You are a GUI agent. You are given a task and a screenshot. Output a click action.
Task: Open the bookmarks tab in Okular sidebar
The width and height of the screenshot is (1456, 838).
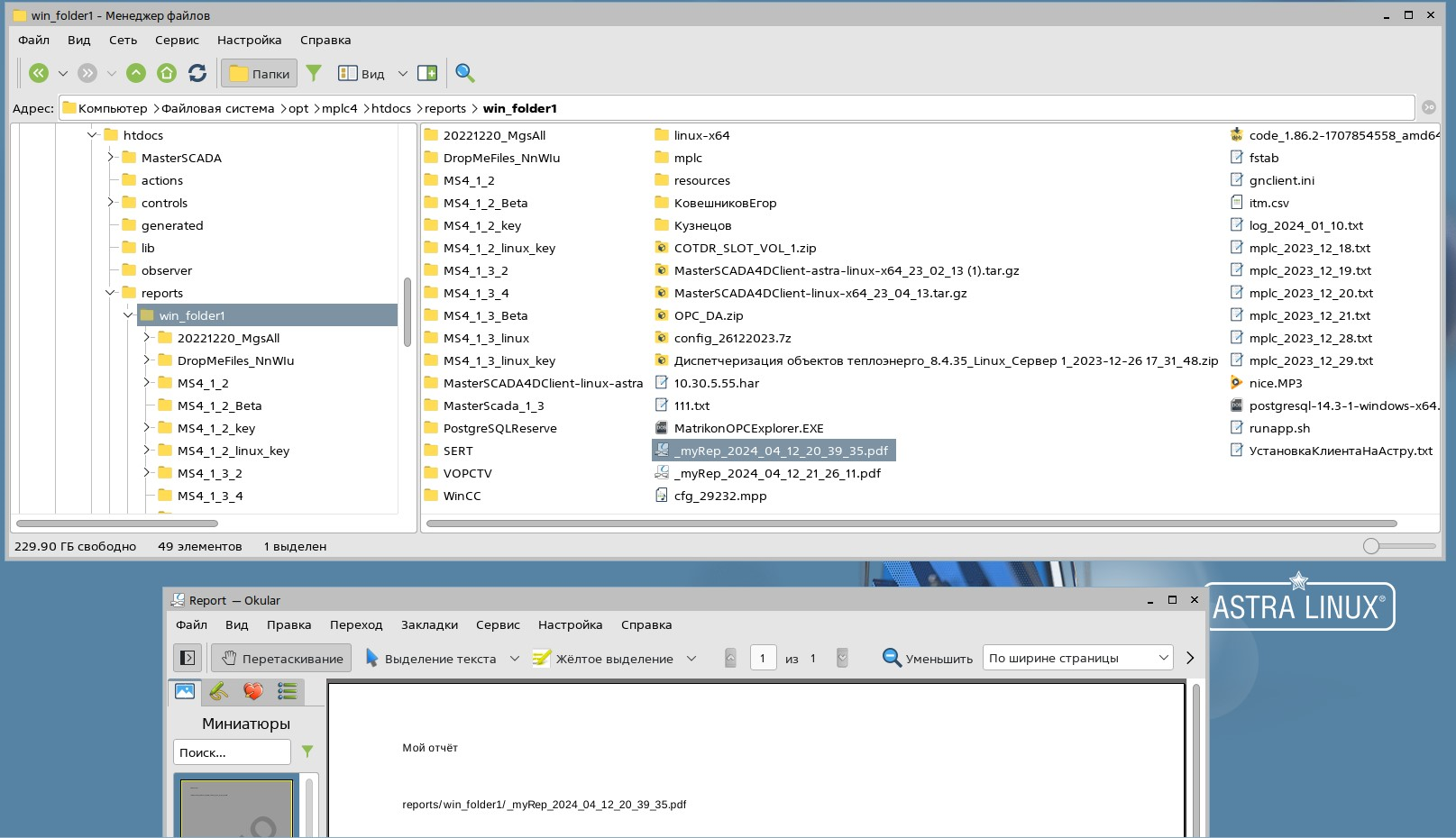click(x=253, y=692)
